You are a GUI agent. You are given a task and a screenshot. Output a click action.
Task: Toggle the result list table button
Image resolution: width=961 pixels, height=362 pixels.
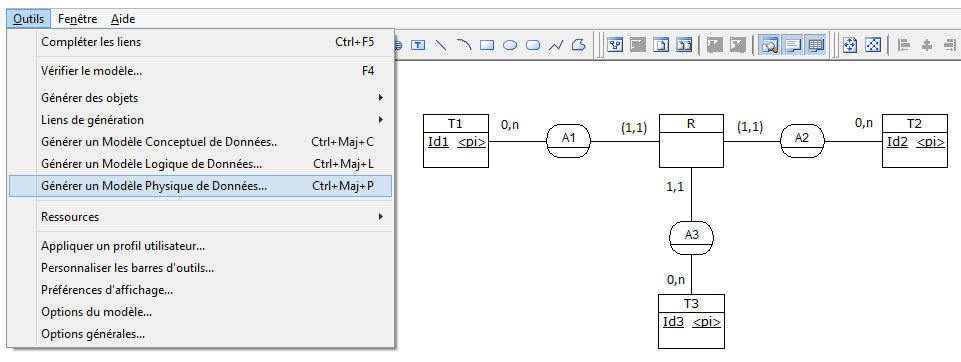tap(815, 45)
